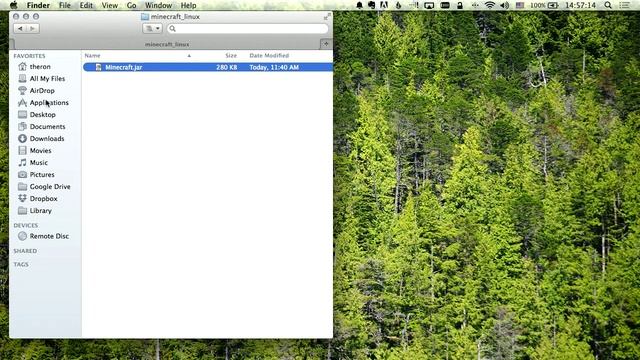Click the Tags sidebar heading

coord(21,264)
